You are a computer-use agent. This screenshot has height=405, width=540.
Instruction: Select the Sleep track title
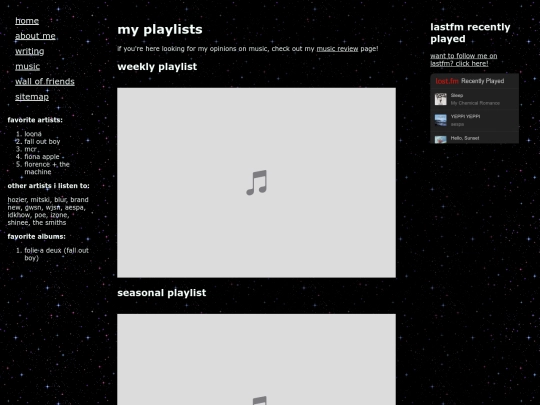point(457,95)
